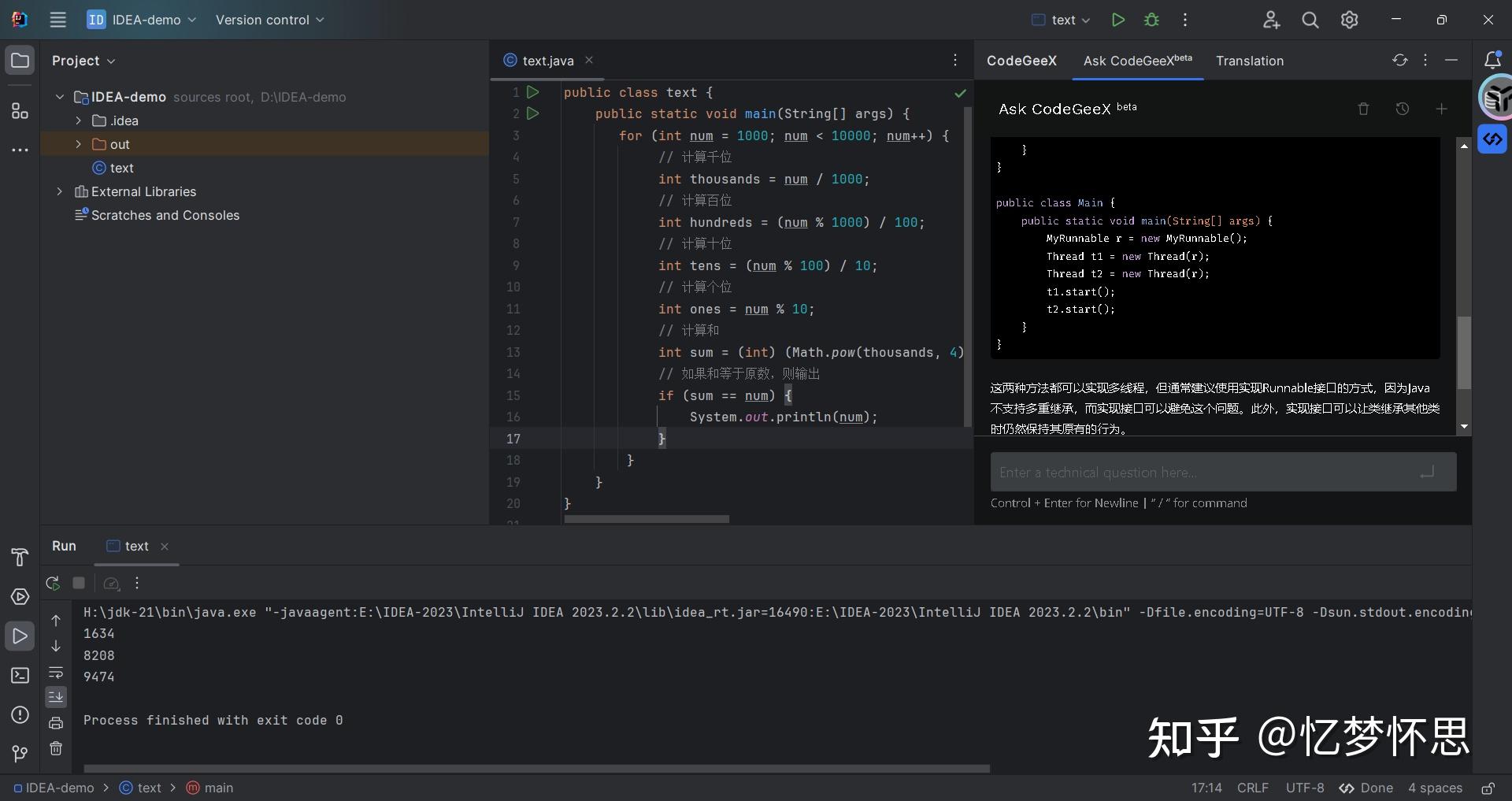Open the Version control dropdown
Screen dimensions: 1512x801
point(269,20)
